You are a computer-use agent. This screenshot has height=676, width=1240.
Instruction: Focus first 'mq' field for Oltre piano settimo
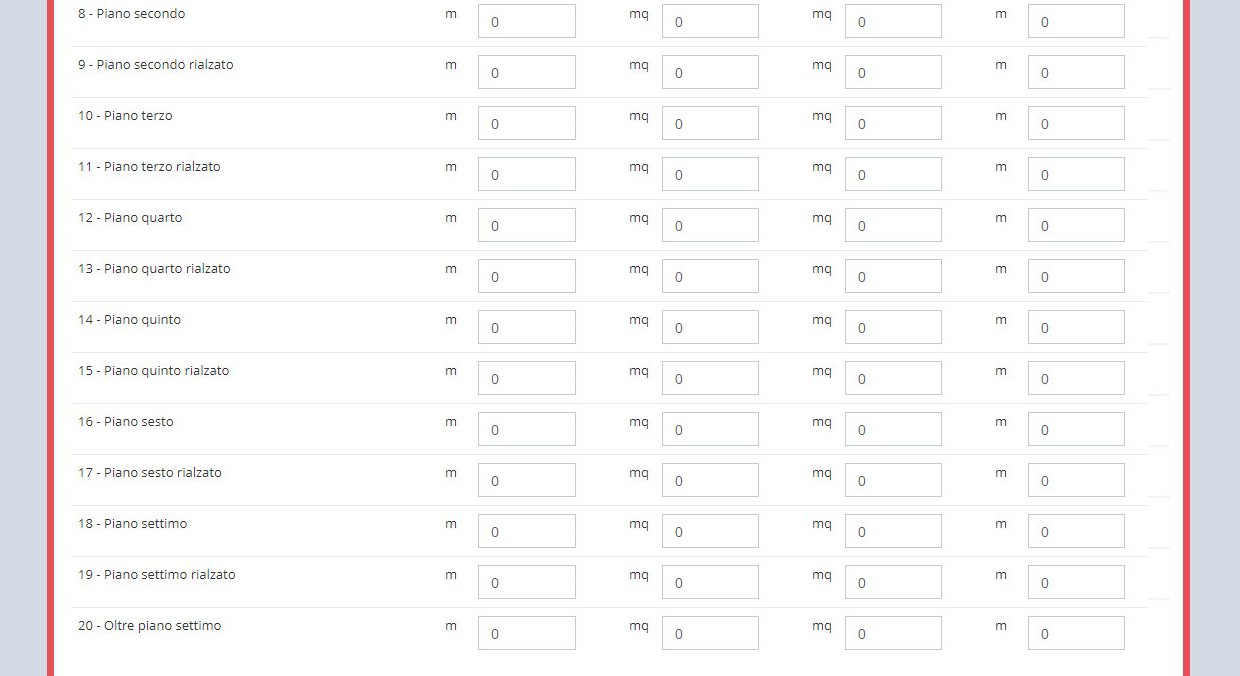710,633
